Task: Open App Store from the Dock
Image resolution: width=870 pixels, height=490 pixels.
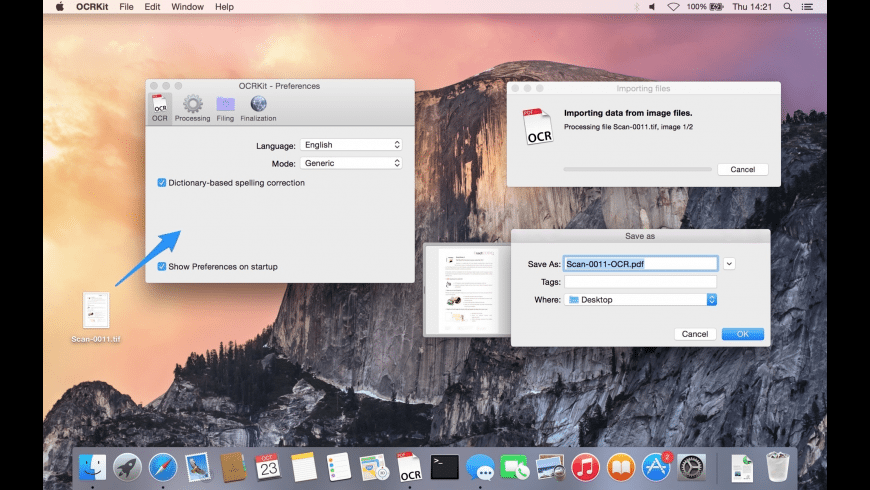Action: 656,467
